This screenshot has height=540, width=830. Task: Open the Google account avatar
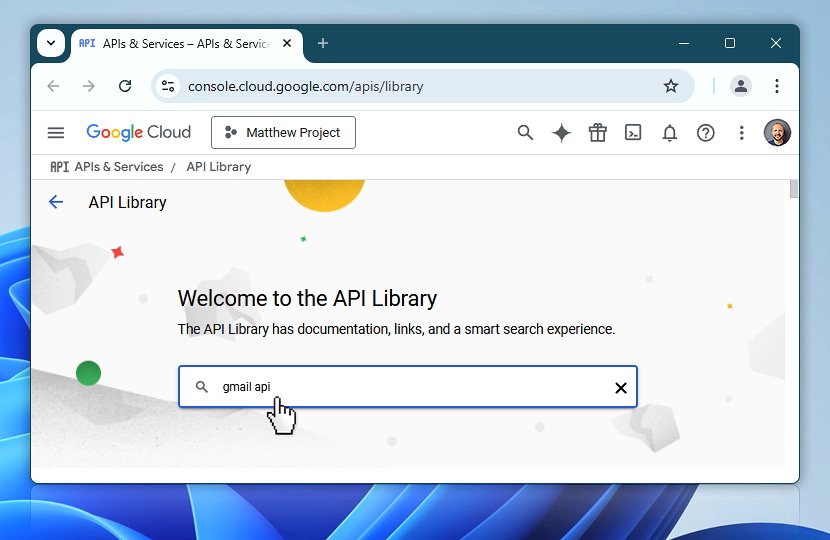777,132
